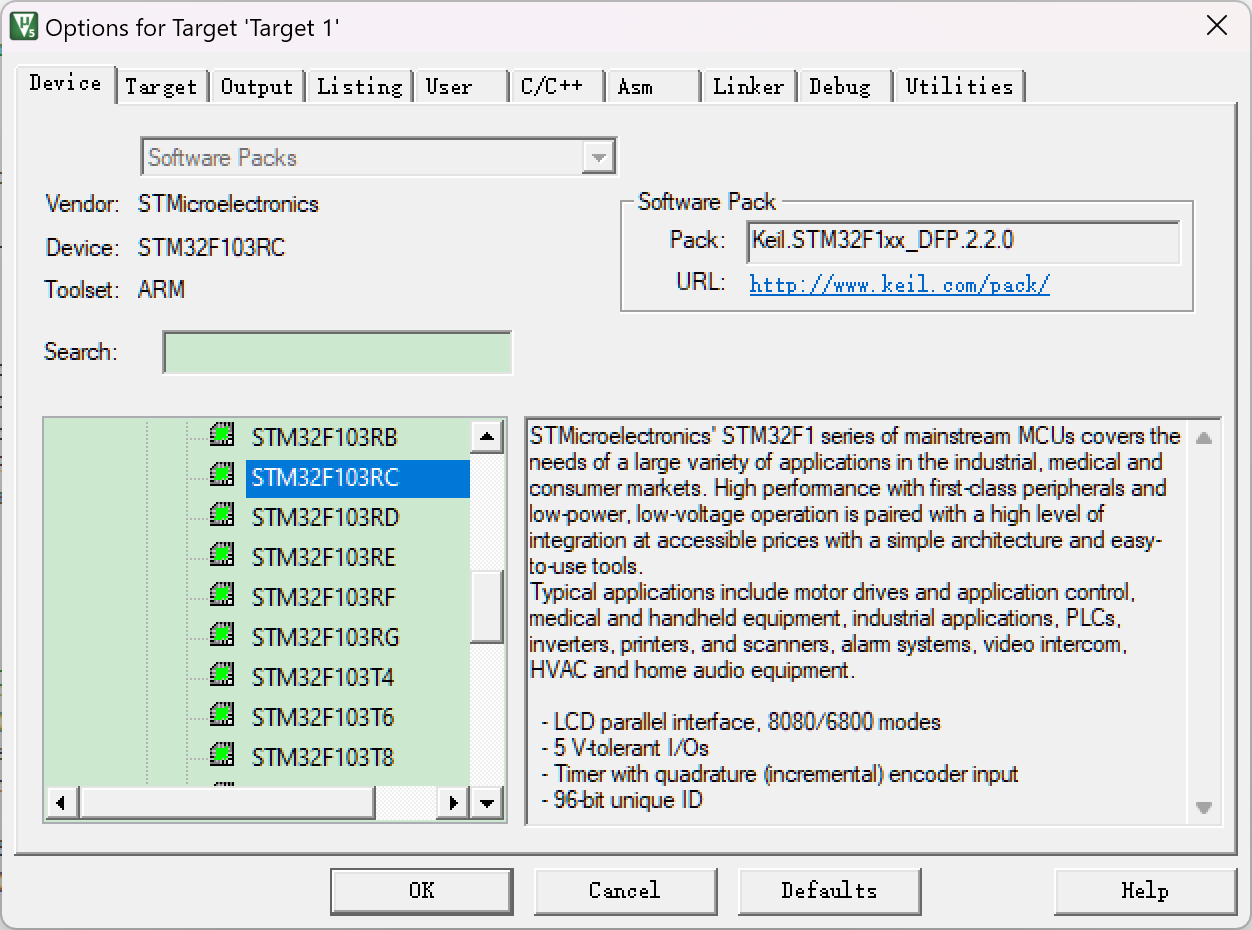Click the ARM toolset value text

(161, 290)
